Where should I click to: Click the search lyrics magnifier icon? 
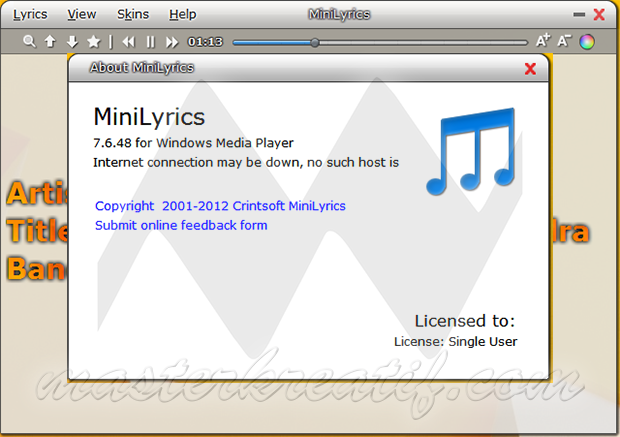tap(29, 41)
